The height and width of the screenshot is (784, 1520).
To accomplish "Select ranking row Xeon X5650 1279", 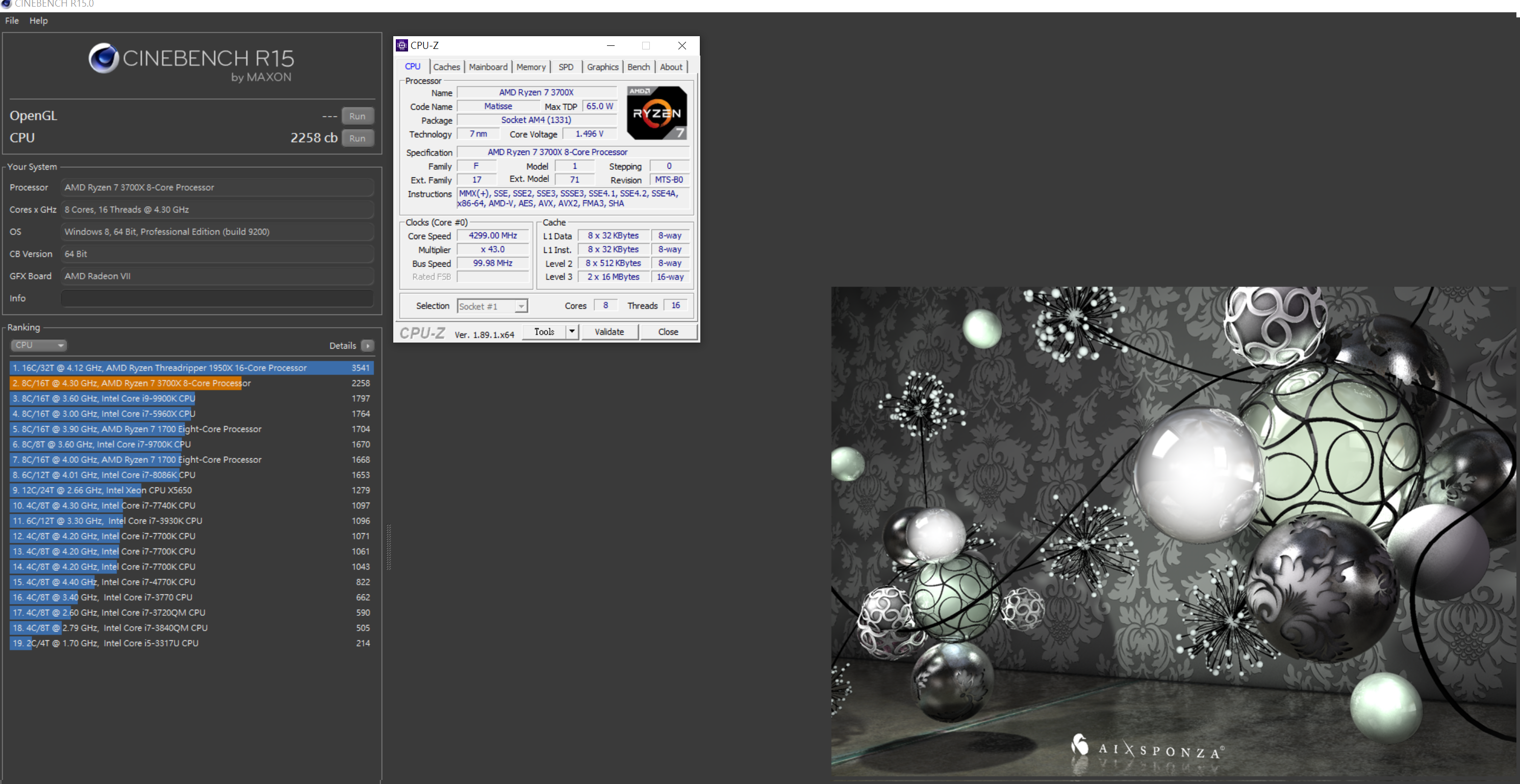I will [191, 491].
